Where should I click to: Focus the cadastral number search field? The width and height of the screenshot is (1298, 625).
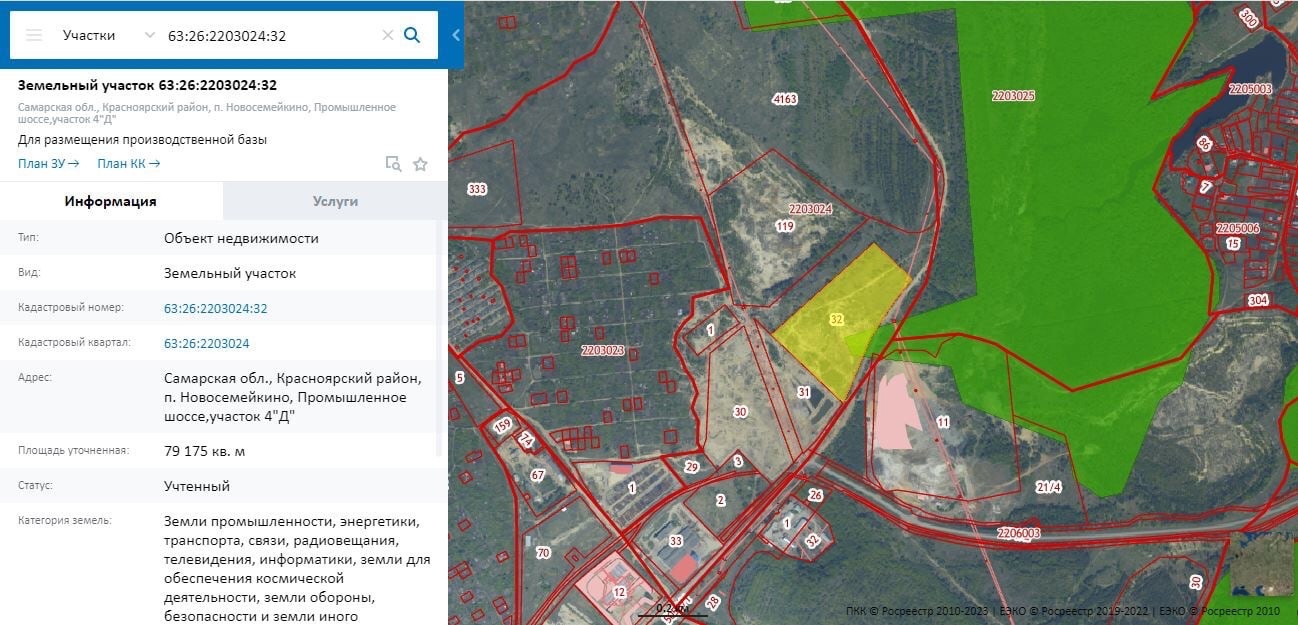tap(268, 35)
